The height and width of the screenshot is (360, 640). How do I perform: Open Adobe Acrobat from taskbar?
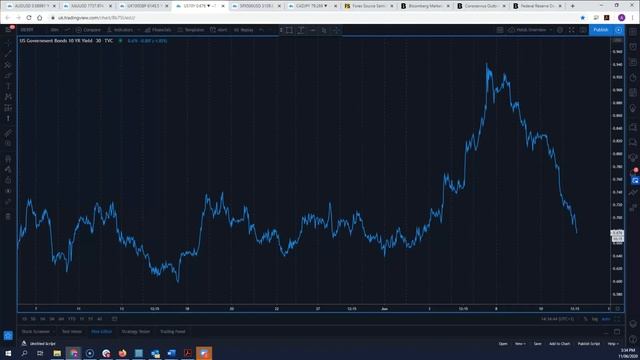coord(188,353)
